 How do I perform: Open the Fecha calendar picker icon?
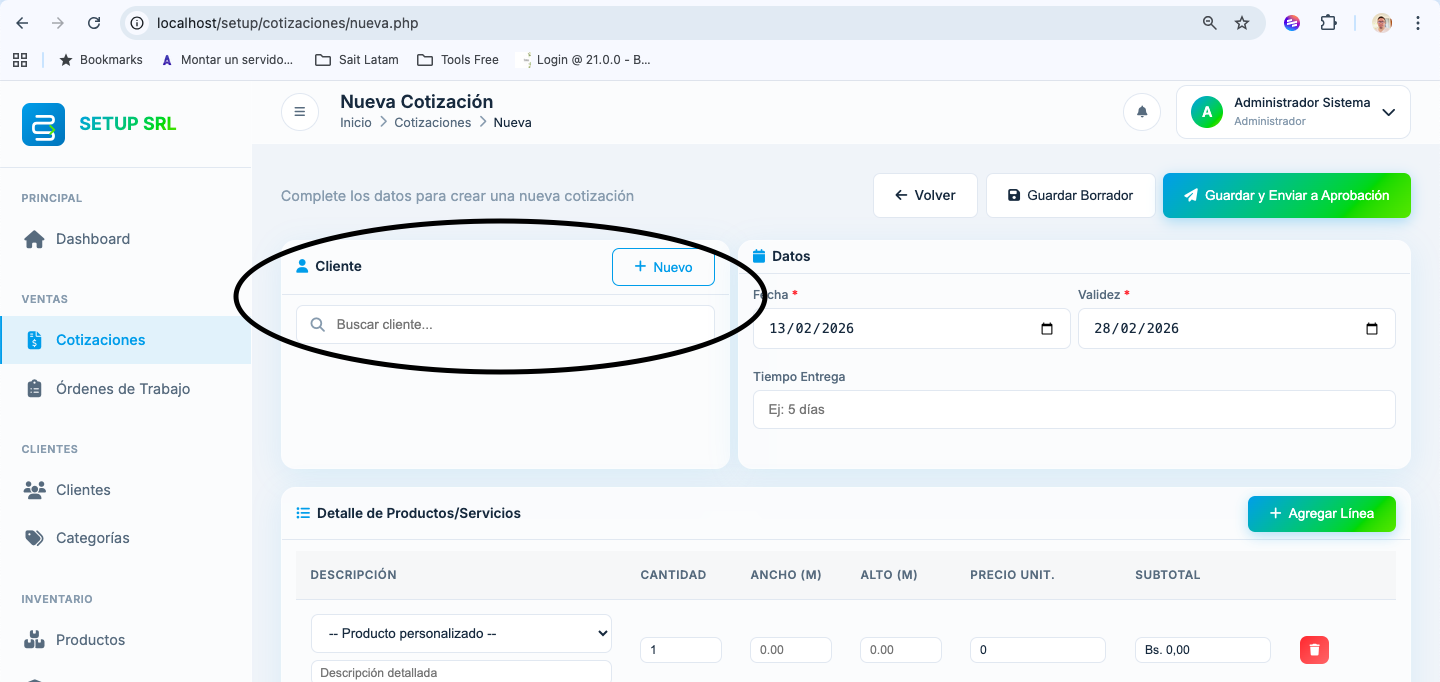[x=1047, y=328]
